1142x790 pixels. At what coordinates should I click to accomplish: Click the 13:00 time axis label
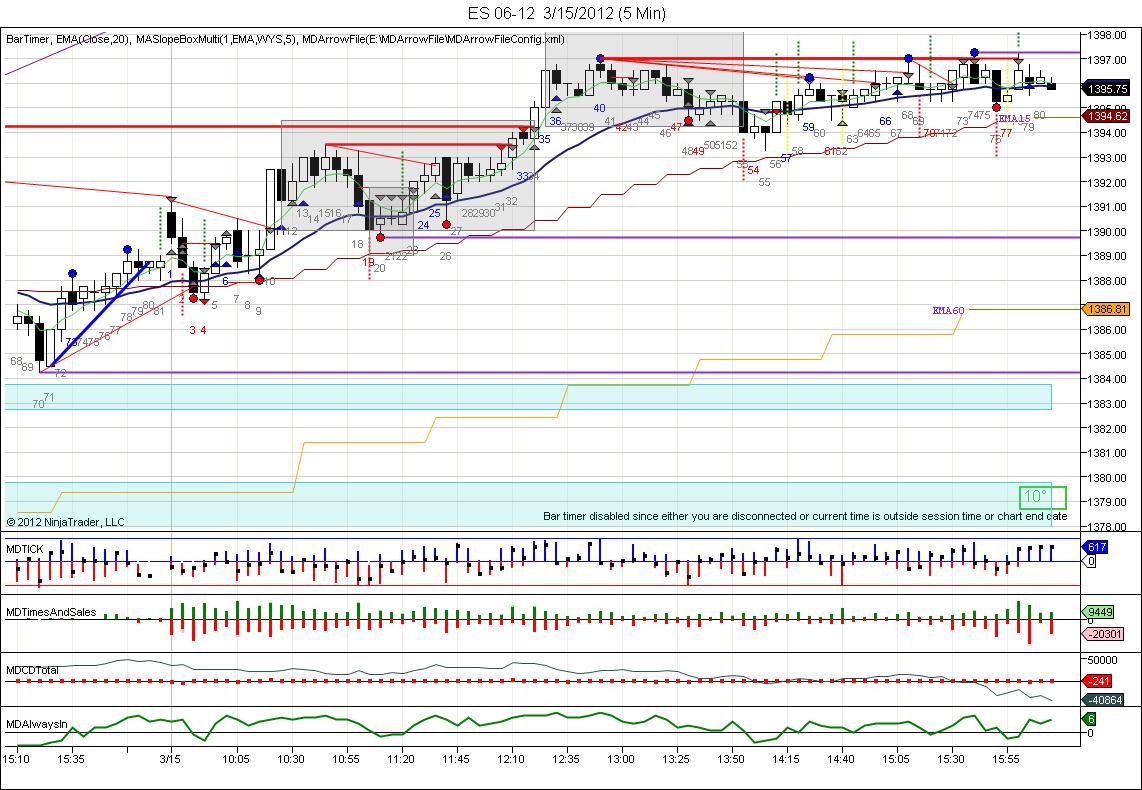621,759
